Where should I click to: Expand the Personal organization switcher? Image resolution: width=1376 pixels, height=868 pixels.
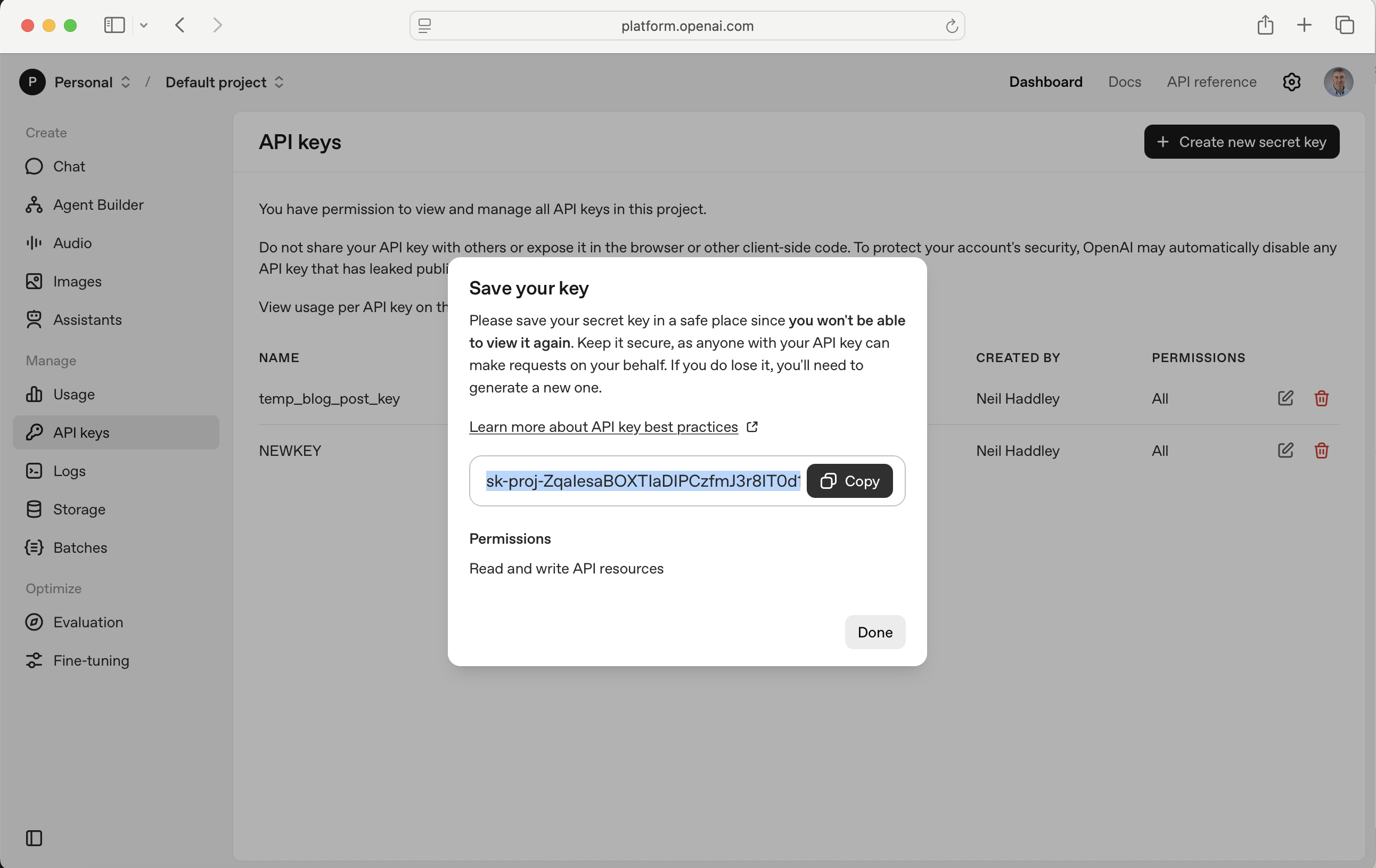point(92,81)
